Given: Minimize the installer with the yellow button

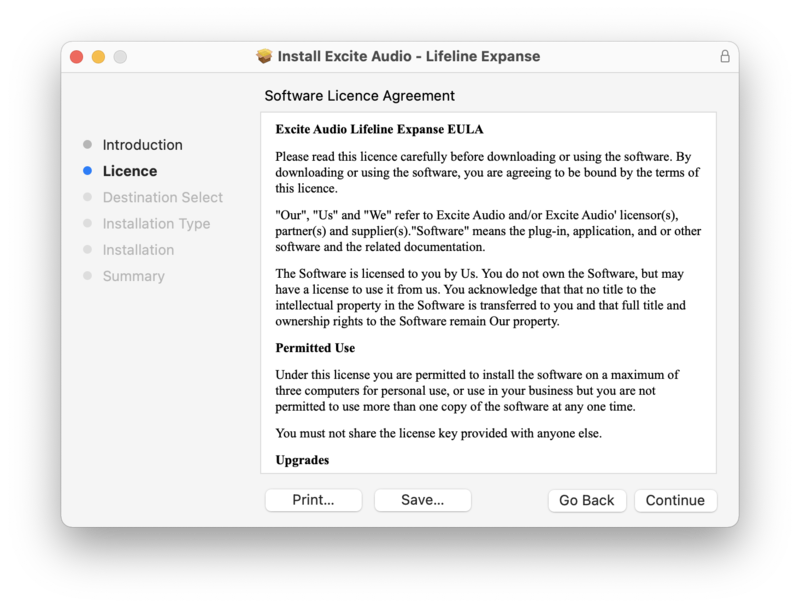Looking at the screenshot, I should (x=98, y=57).
